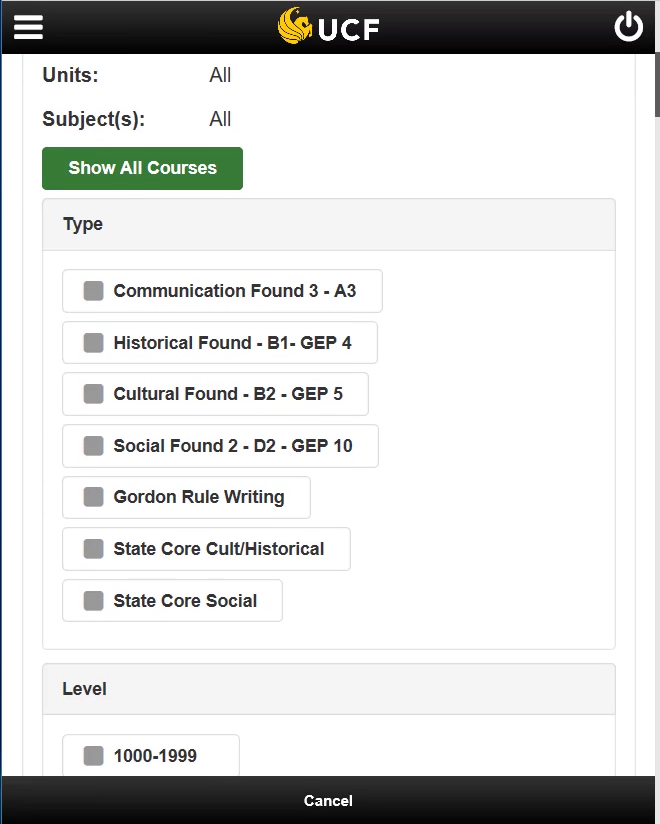This screenshot has width=660, height=824.
Task: Click the Gordon Rule Writing label text
Action: [x=199, y=497]
